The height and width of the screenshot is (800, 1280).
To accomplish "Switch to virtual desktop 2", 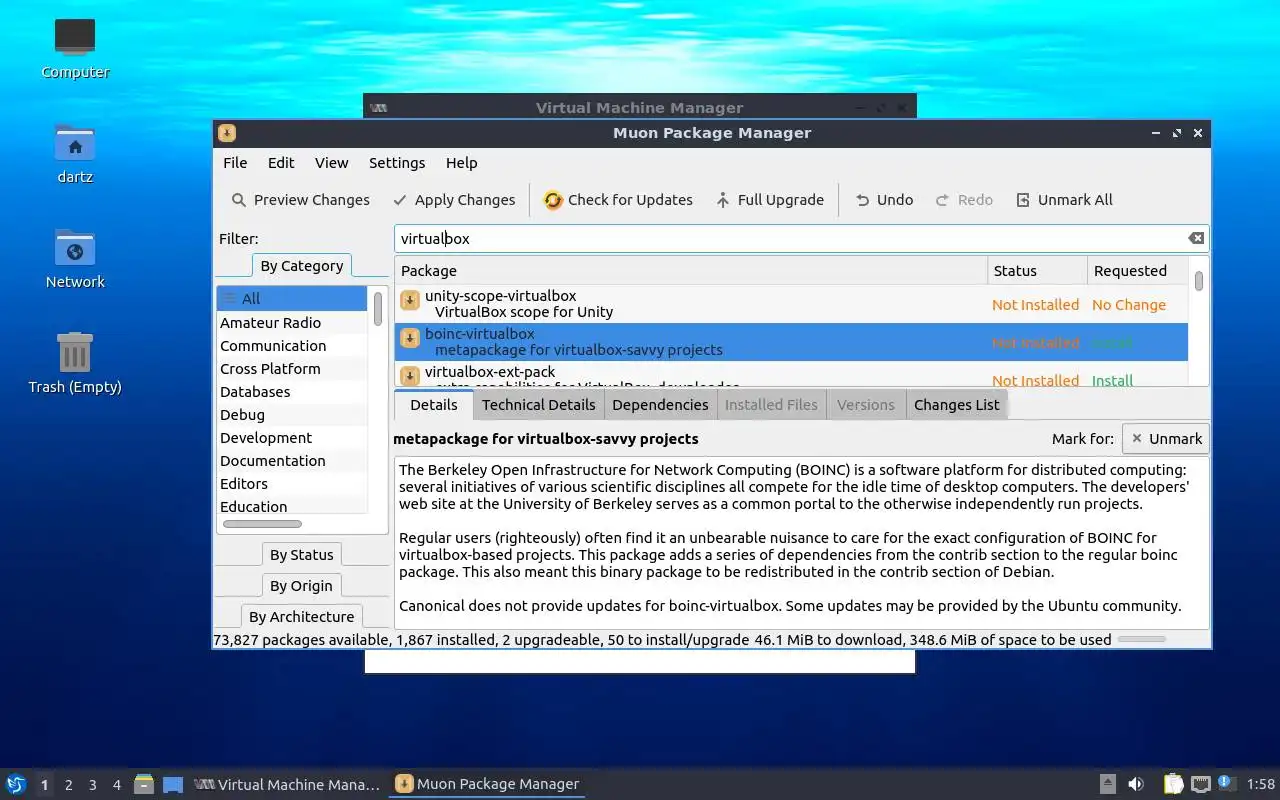I will coord(68,785).
